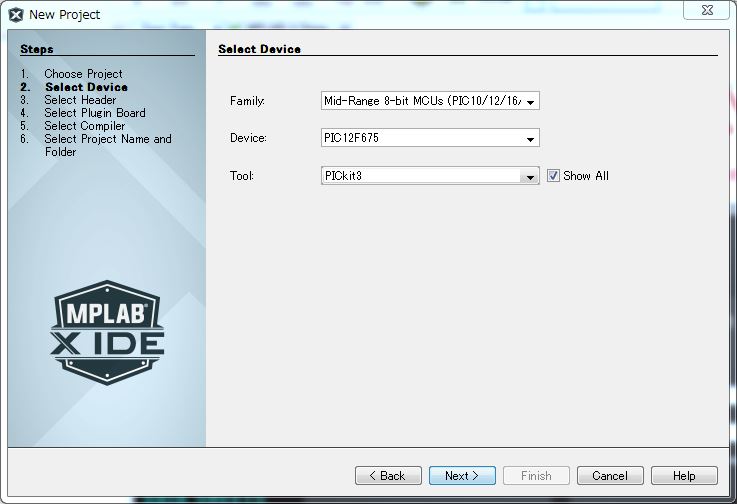
Task: Click the MPLAB X IDE logo
Action: pos(107,333)
